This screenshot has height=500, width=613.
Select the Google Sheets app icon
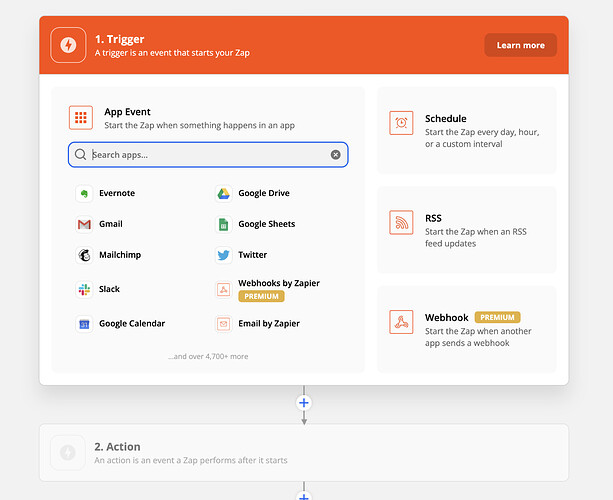(224, 224)
